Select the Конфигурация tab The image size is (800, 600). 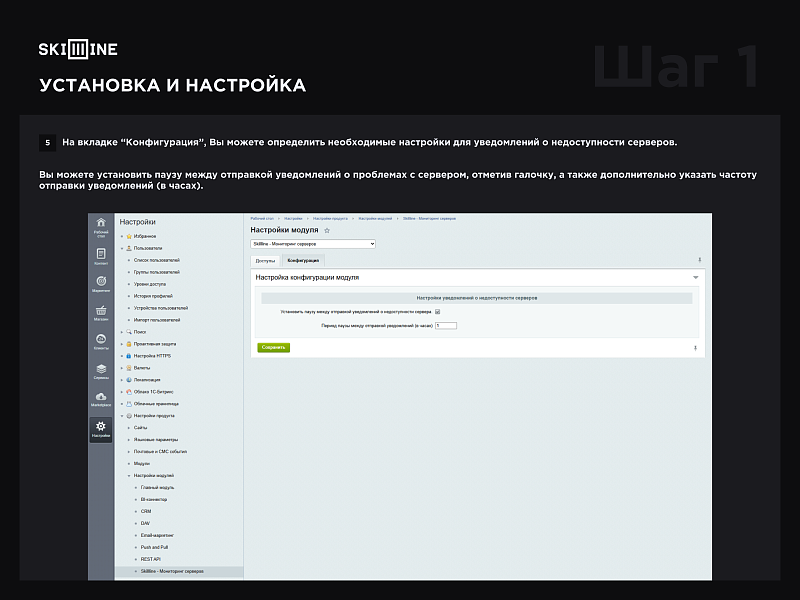(x=303, y=260)
